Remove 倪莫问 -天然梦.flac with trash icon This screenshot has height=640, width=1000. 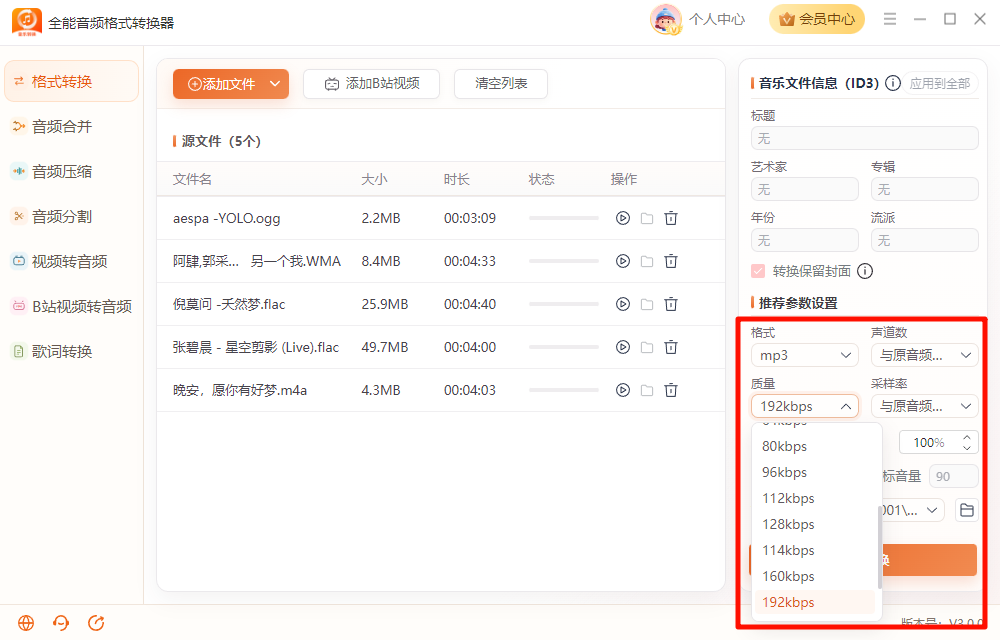tap(671, 304)
